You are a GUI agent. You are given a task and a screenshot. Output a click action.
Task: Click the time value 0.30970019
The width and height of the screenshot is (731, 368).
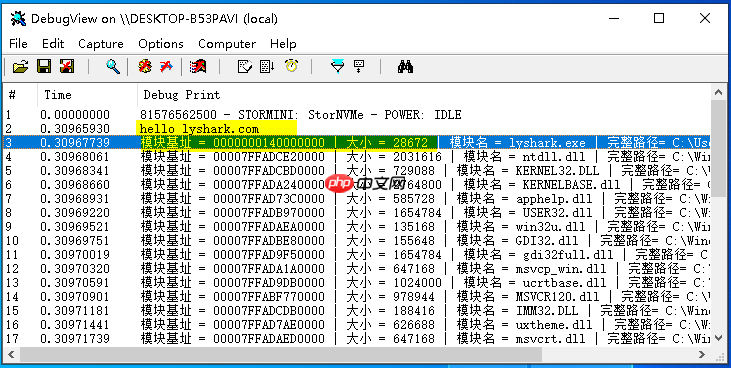75,255
